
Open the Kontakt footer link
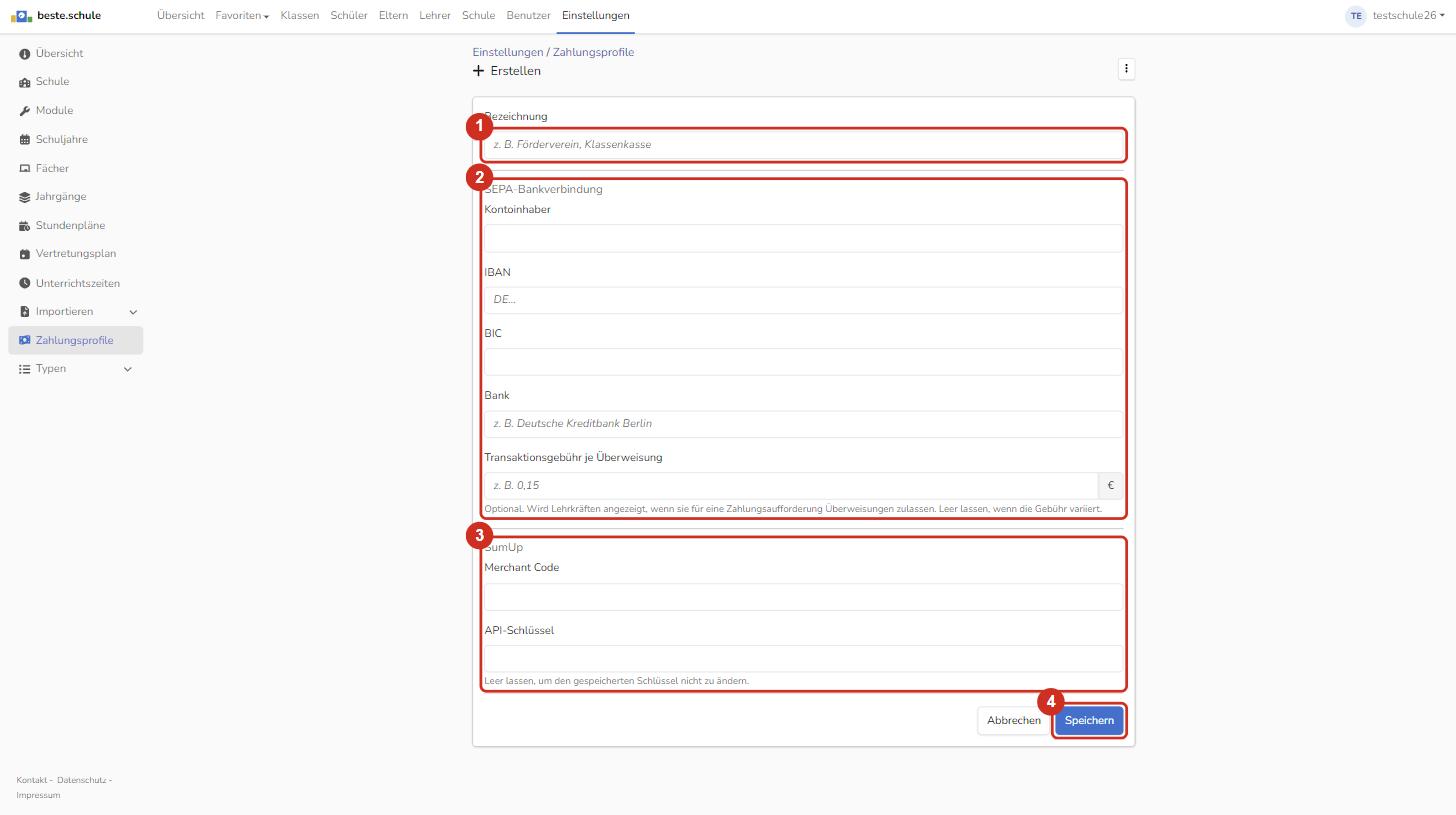point(32,780)
